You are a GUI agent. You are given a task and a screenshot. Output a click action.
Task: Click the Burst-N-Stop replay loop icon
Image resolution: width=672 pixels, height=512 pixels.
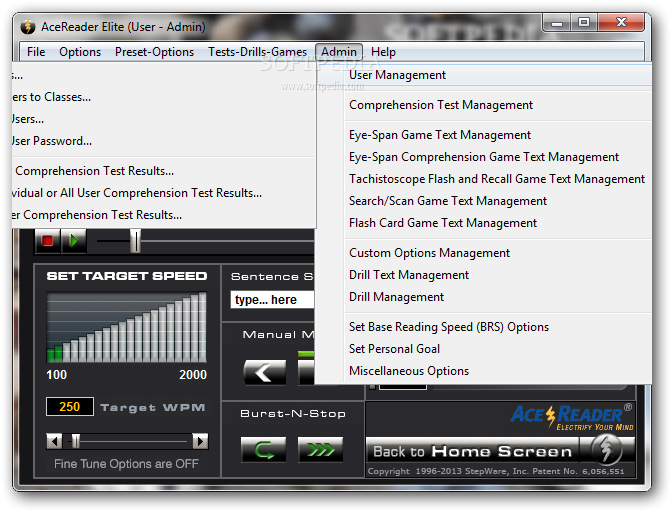[x=263, y=449]
